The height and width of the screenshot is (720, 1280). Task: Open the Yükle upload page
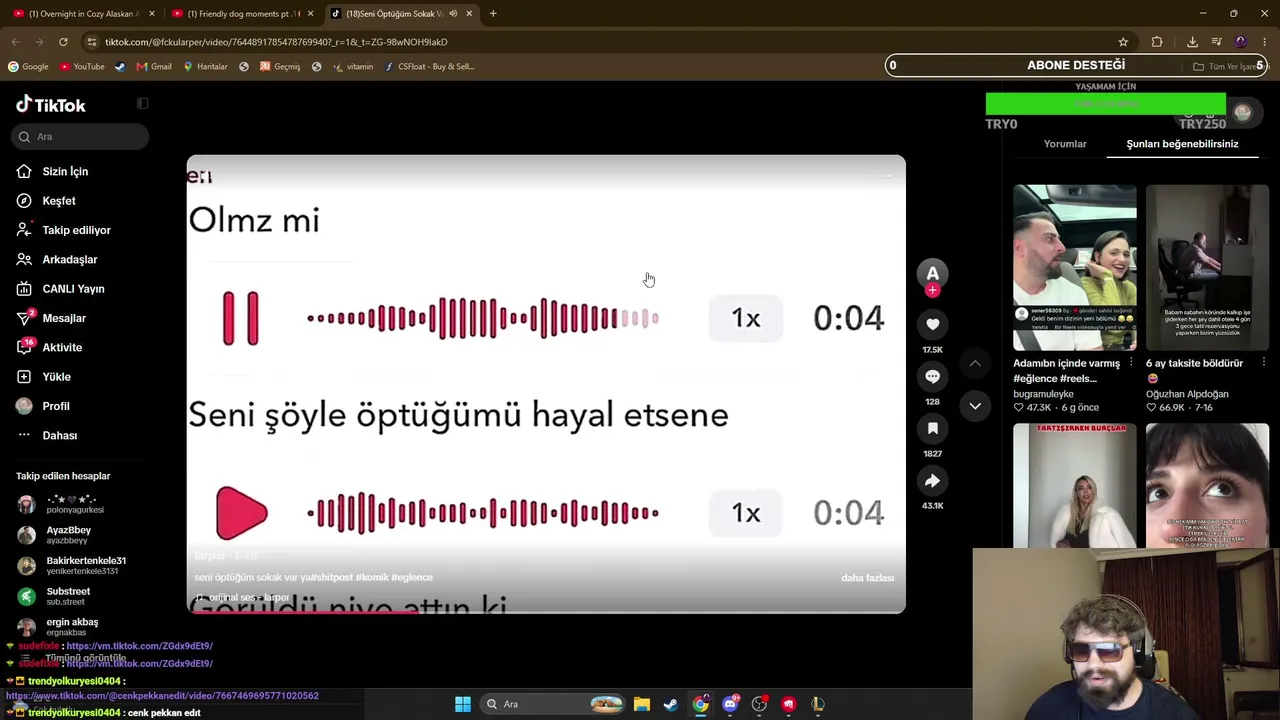click(56, 377)
